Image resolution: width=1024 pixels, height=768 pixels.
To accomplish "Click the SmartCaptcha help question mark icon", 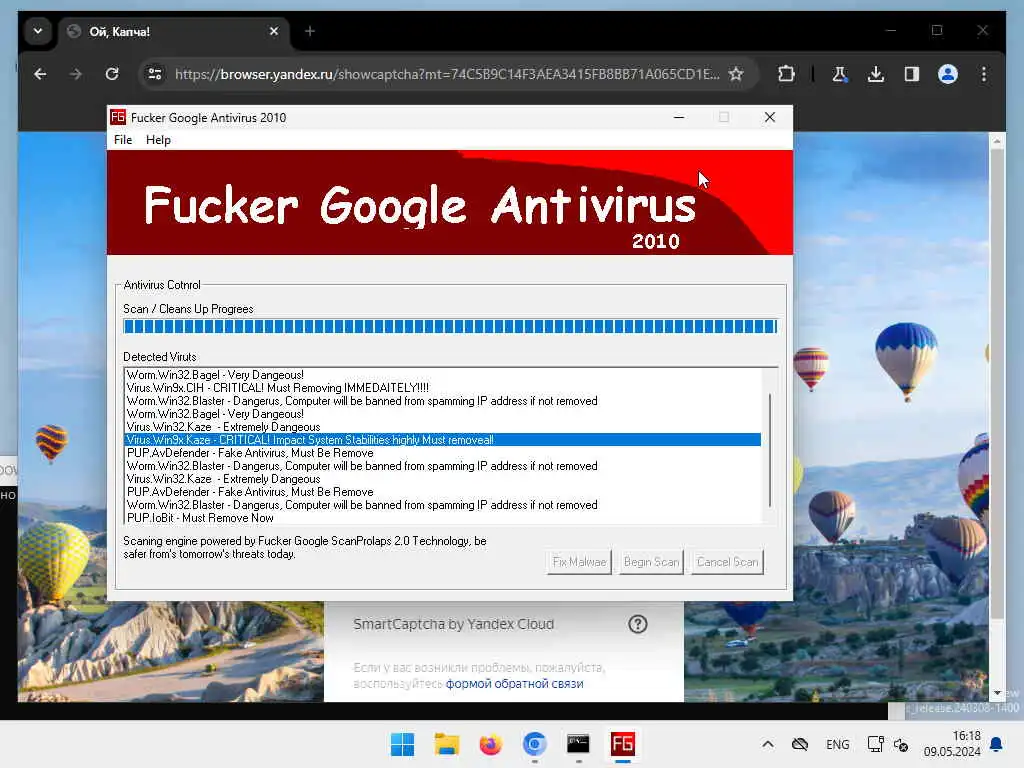I will (x=638, y=624).
